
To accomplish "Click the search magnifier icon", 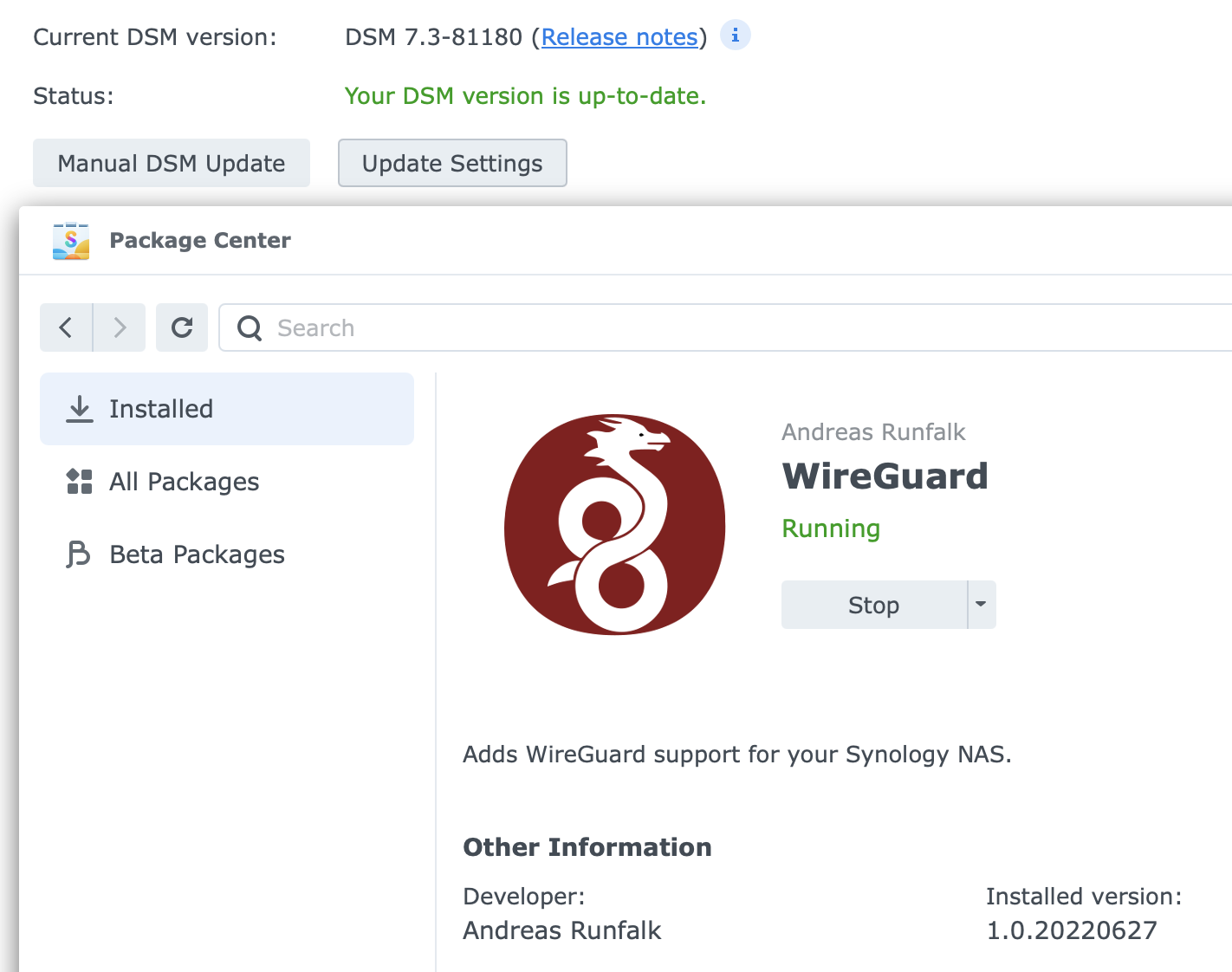I will 250,327.
